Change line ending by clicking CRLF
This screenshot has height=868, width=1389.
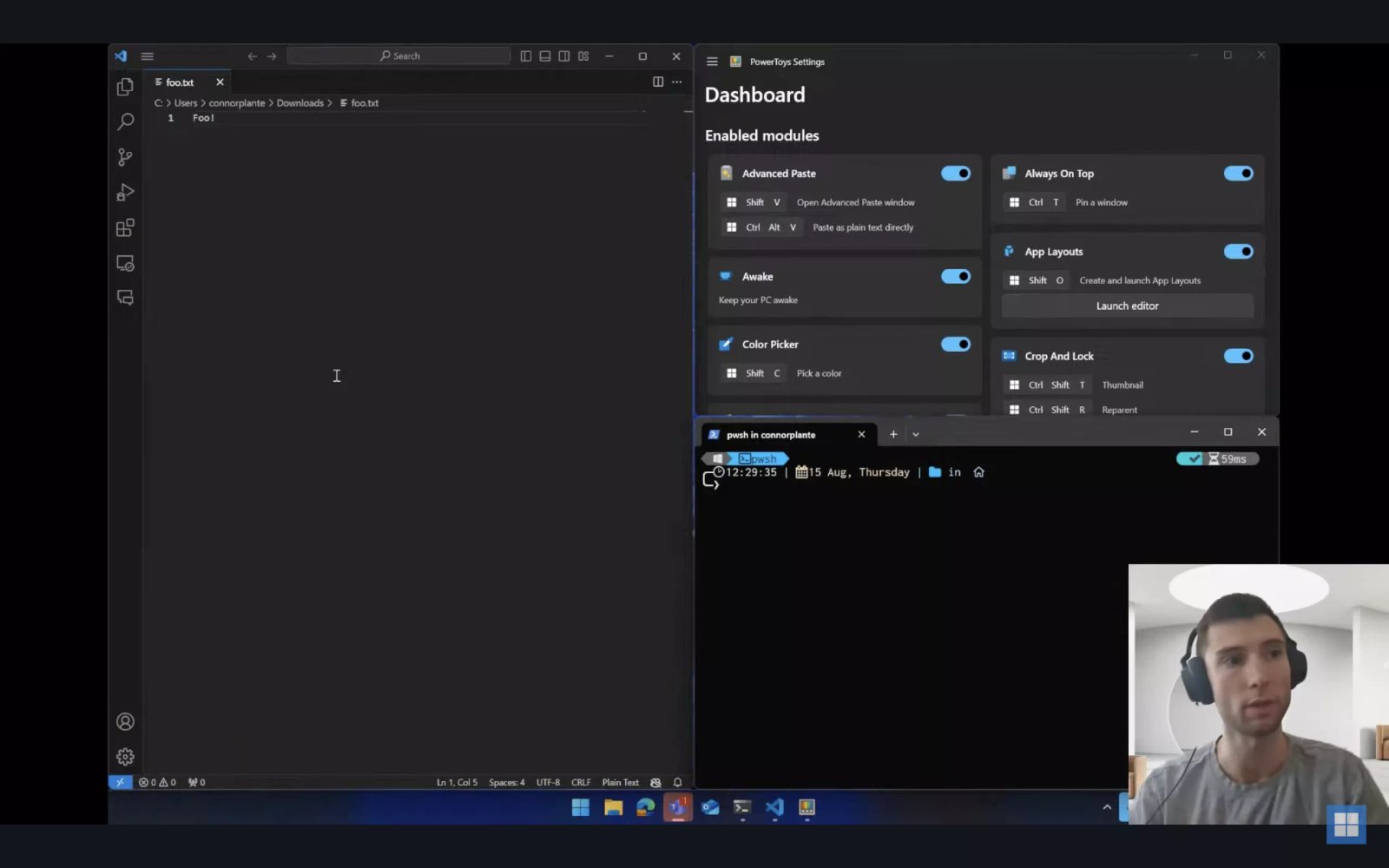(x=580, y=782)
